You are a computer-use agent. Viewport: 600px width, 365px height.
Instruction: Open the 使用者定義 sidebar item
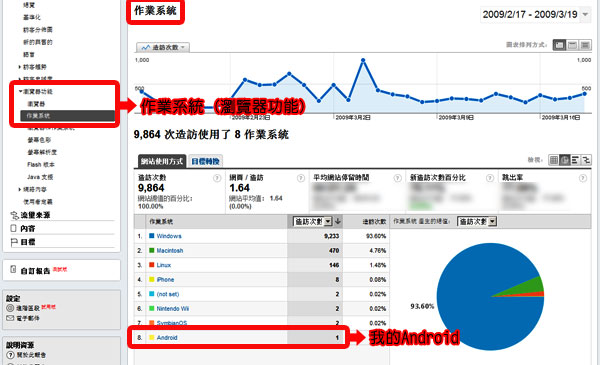38,202
